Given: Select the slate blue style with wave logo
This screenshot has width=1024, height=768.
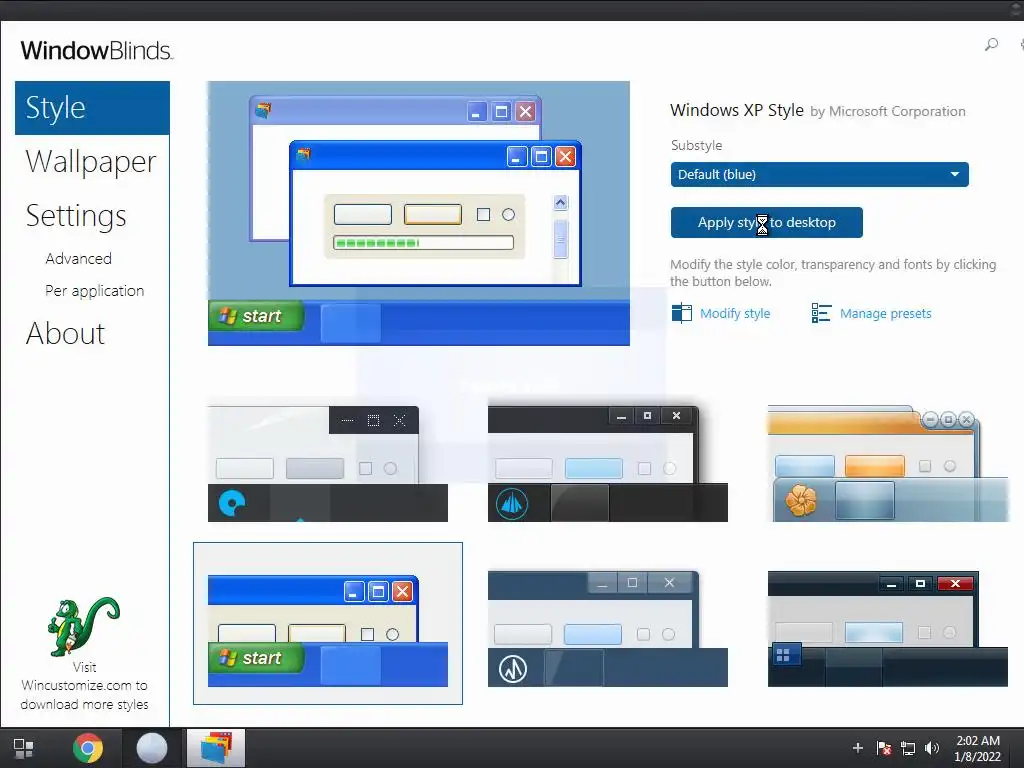Looking at the screenshot, I should tap(607, 629).
